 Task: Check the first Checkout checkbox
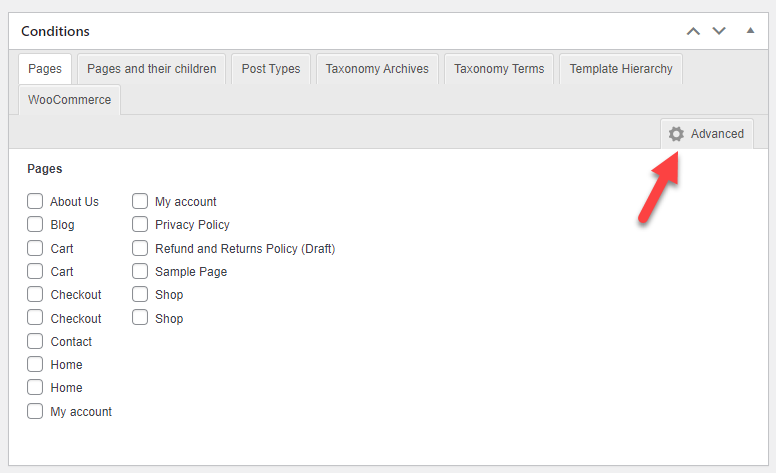point(35,294)
